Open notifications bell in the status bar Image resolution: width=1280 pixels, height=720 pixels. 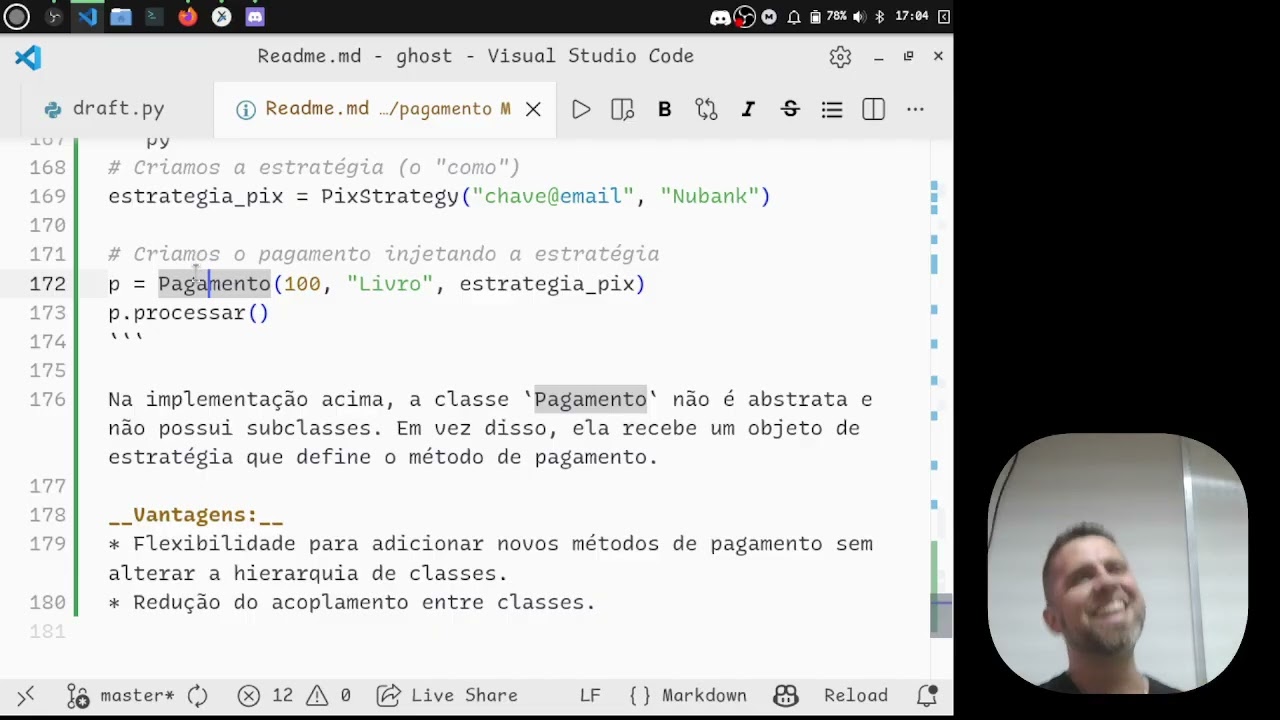pos(927,695)
